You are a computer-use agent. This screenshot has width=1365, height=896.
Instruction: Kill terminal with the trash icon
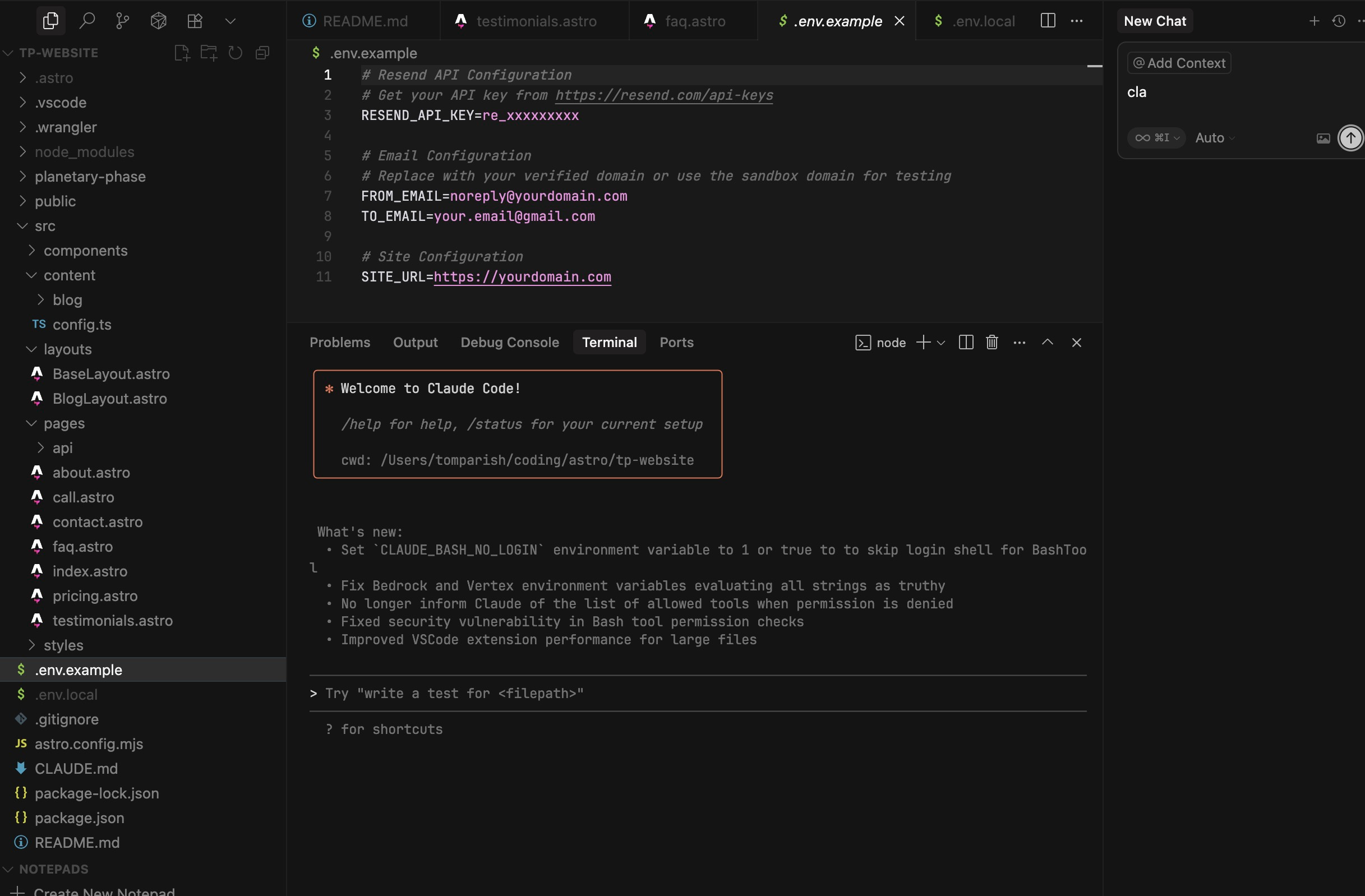(992, 342)
